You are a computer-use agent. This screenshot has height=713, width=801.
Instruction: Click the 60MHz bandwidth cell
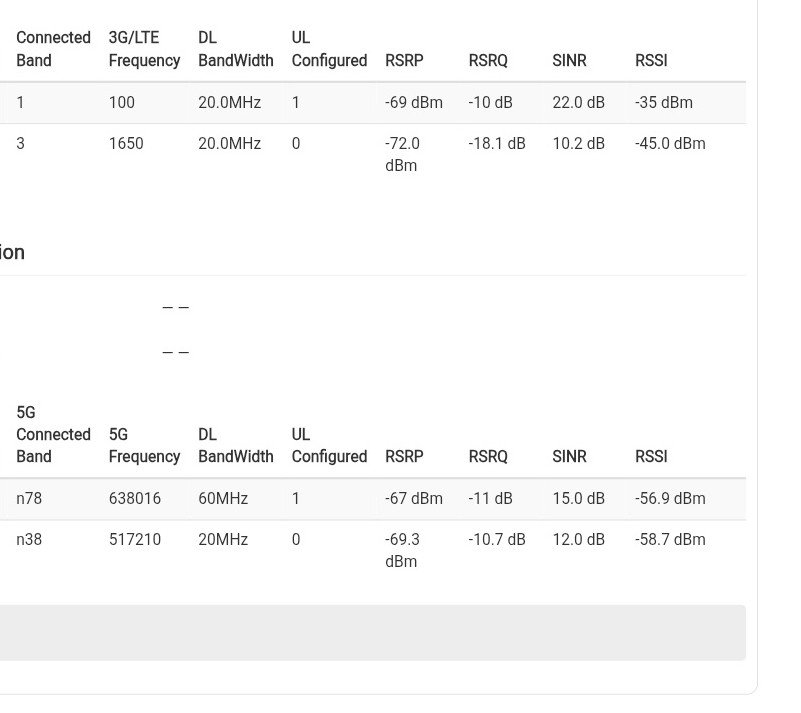pyautogui.click(x=223, y=498)
